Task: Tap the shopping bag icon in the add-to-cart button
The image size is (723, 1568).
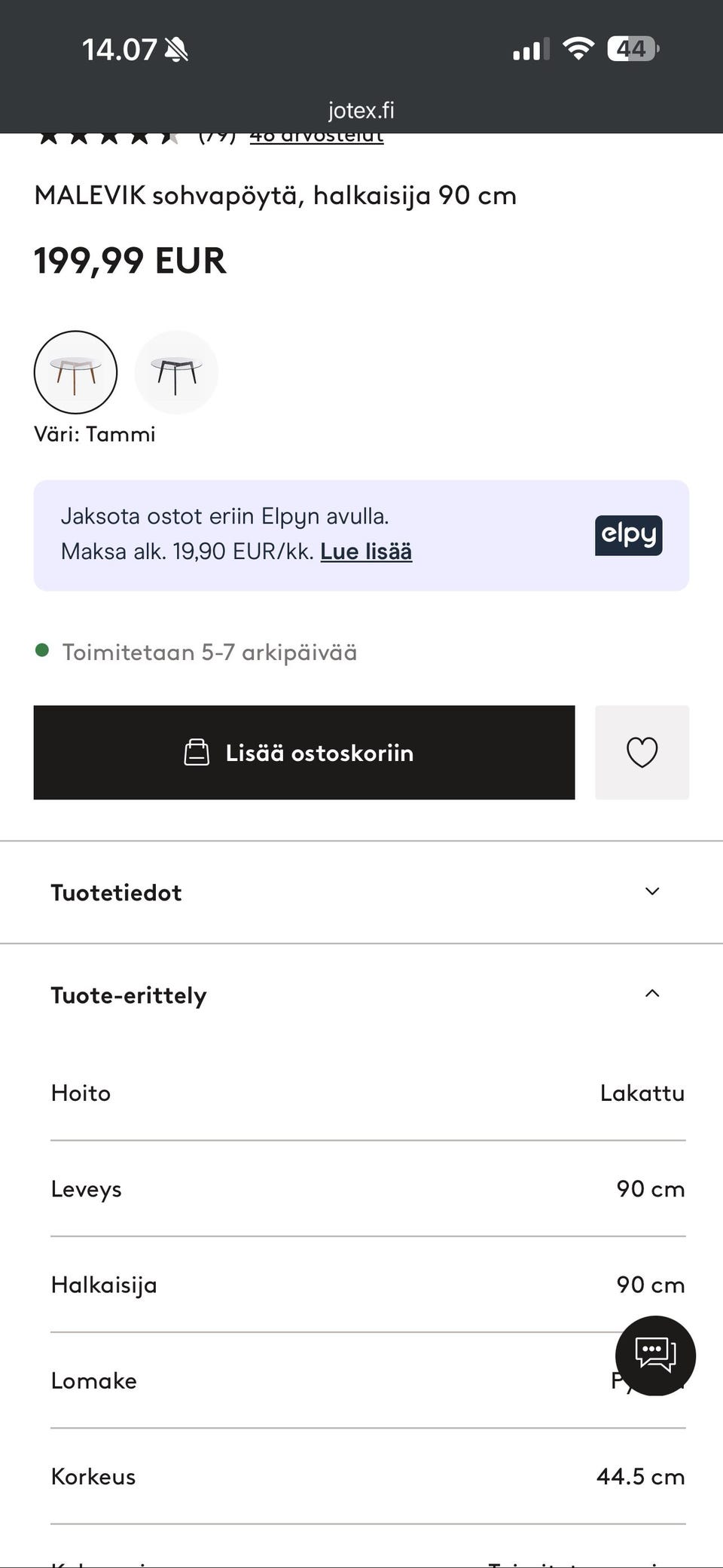Action: 197,752
